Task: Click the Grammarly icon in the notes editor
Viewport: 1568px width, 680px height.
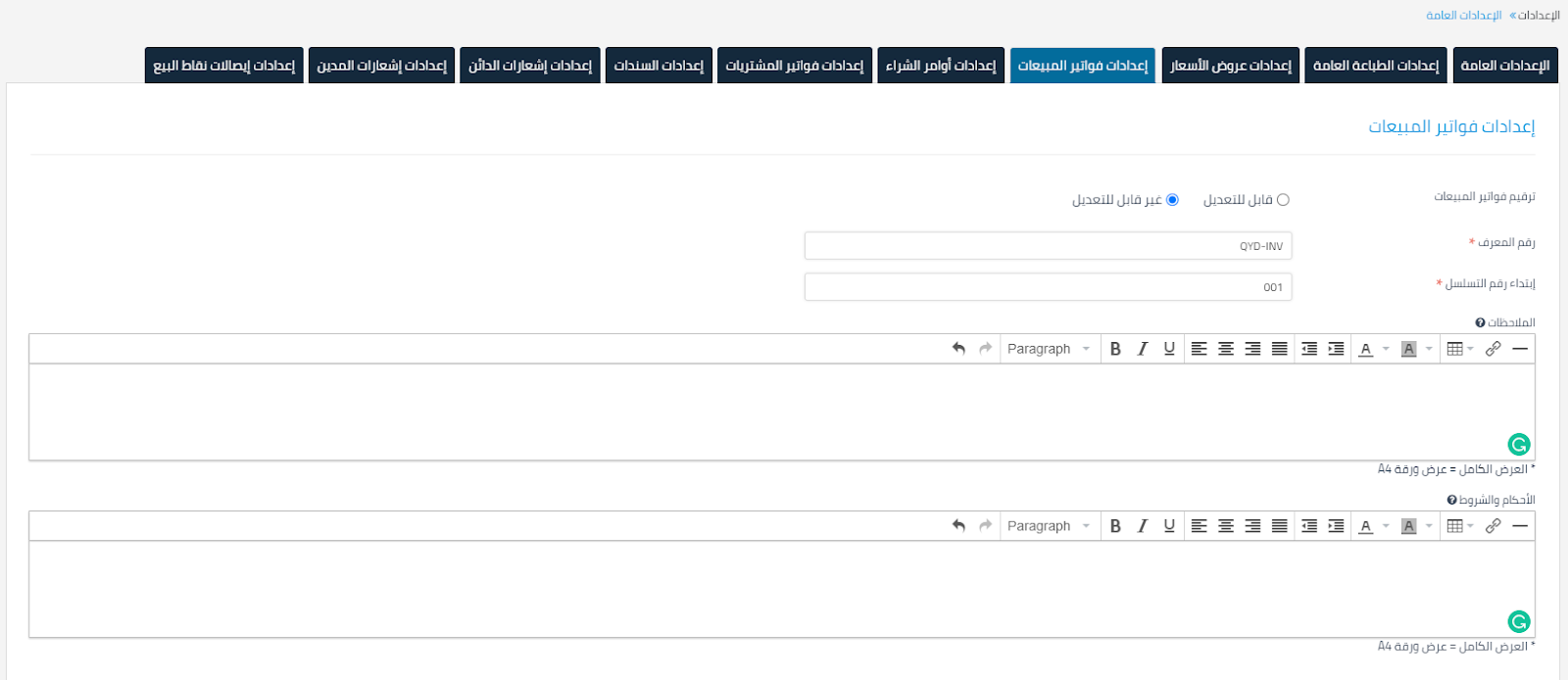Action: coord(1518,445)
